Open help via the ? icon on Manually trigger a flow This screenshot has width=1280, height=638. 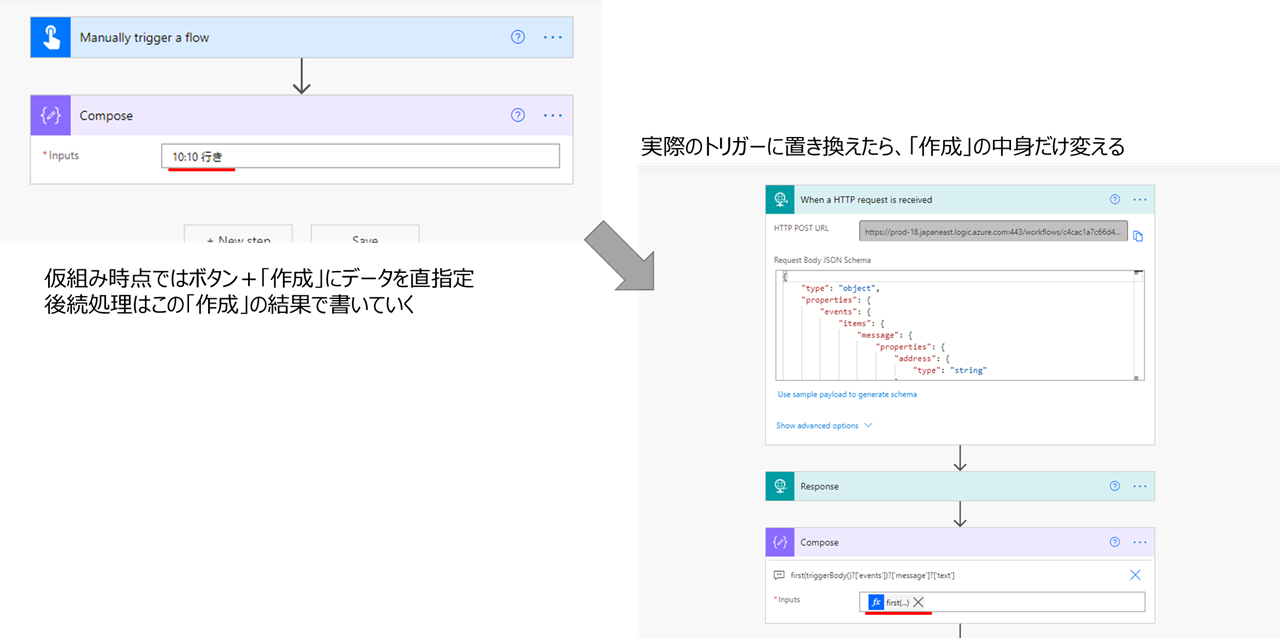coord(517,37)
